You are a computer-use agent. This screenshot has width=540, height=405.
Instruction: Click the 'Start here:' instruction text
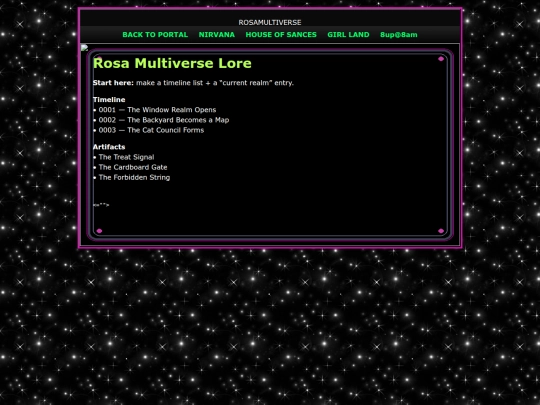(x=193, y=83)
